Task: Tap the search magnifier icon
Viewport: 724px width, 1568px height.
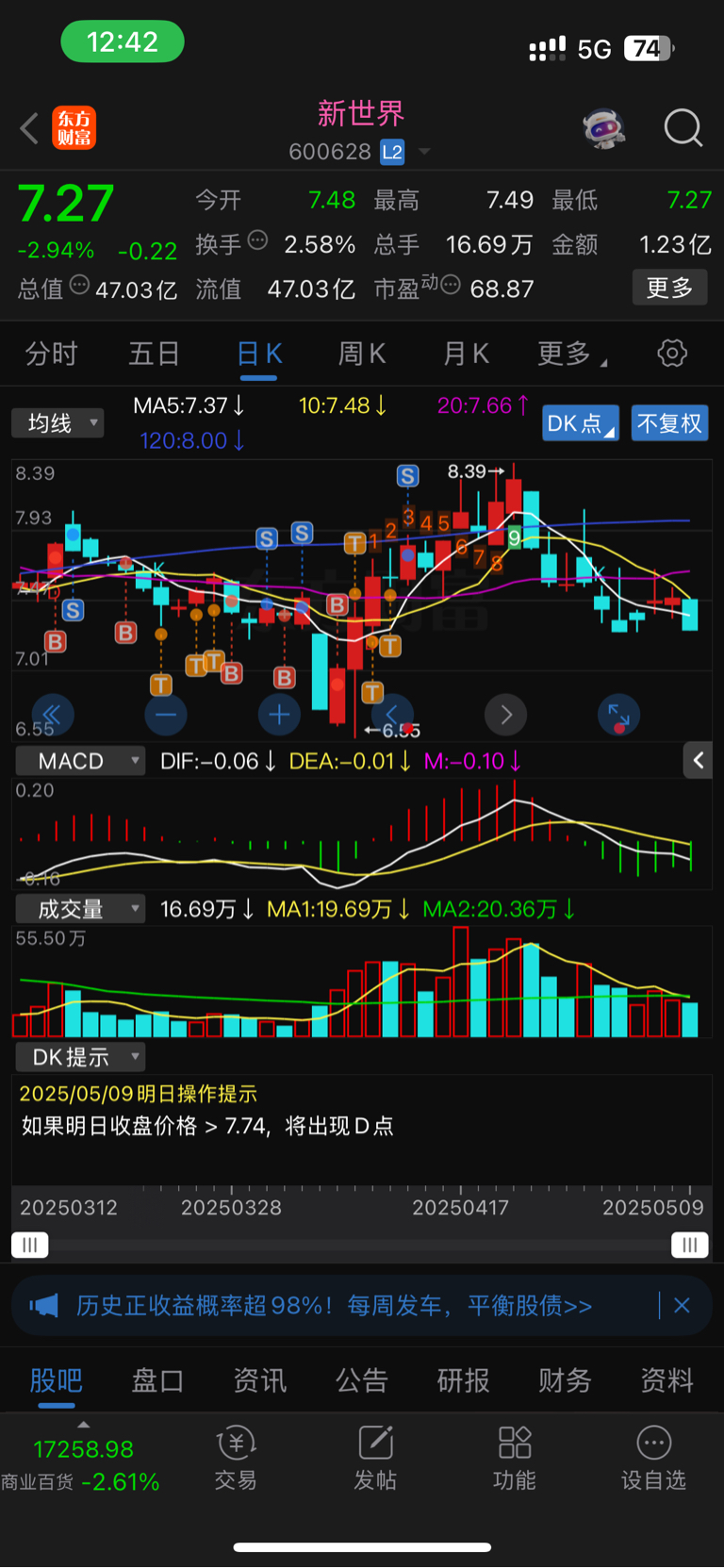Action: click(x=683, y=128)
